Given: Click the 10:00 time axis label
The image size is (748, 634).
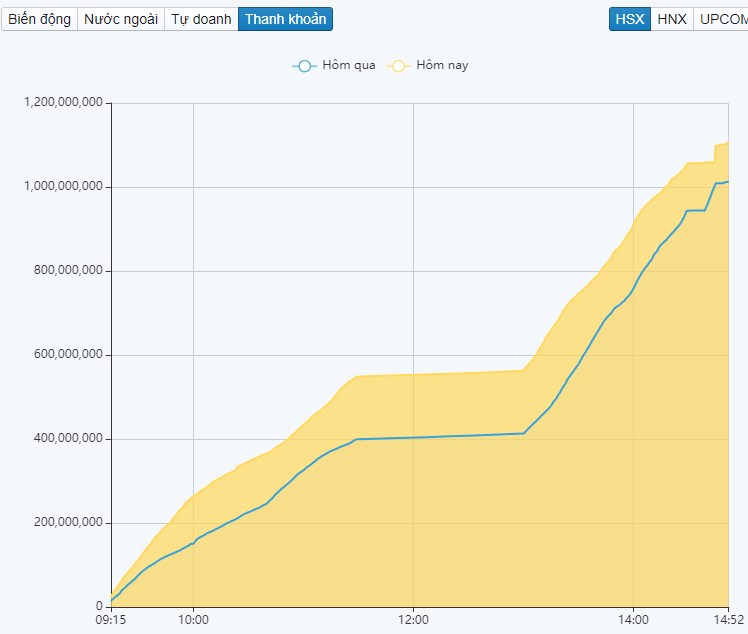Looking at the screenshot, I should click(193, 620).
